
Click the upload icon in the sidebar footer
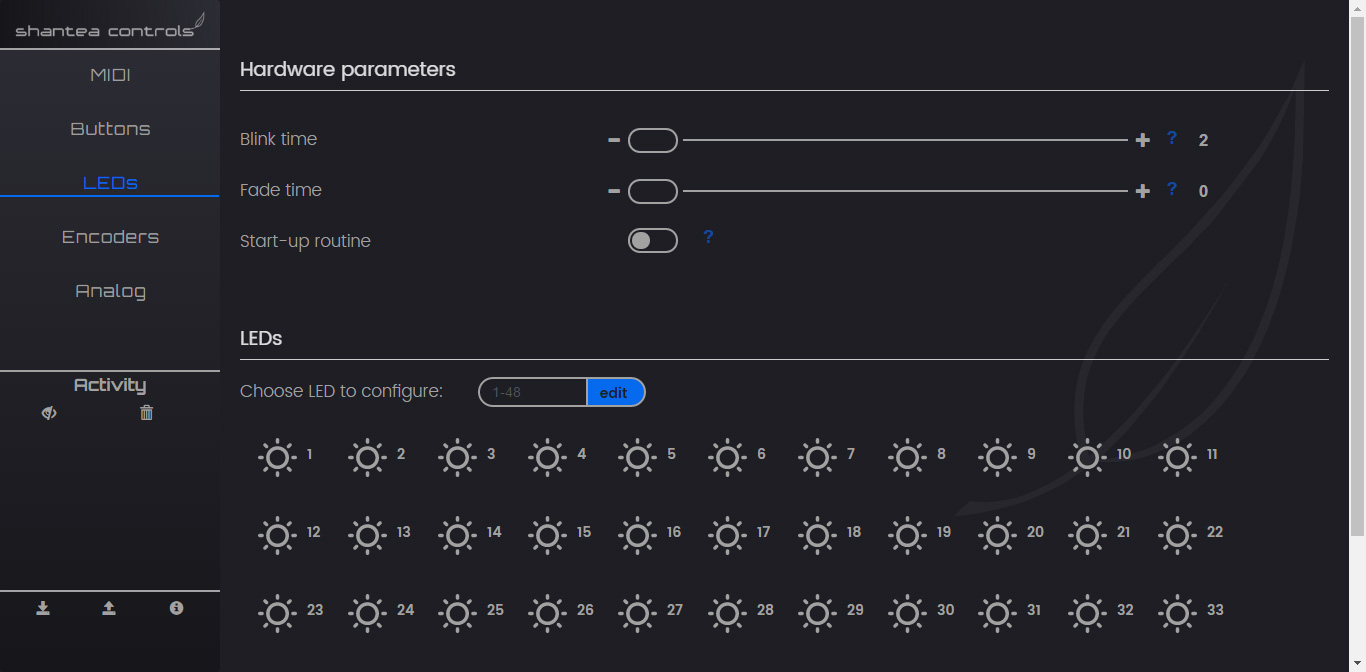click(x=109, y=608)
